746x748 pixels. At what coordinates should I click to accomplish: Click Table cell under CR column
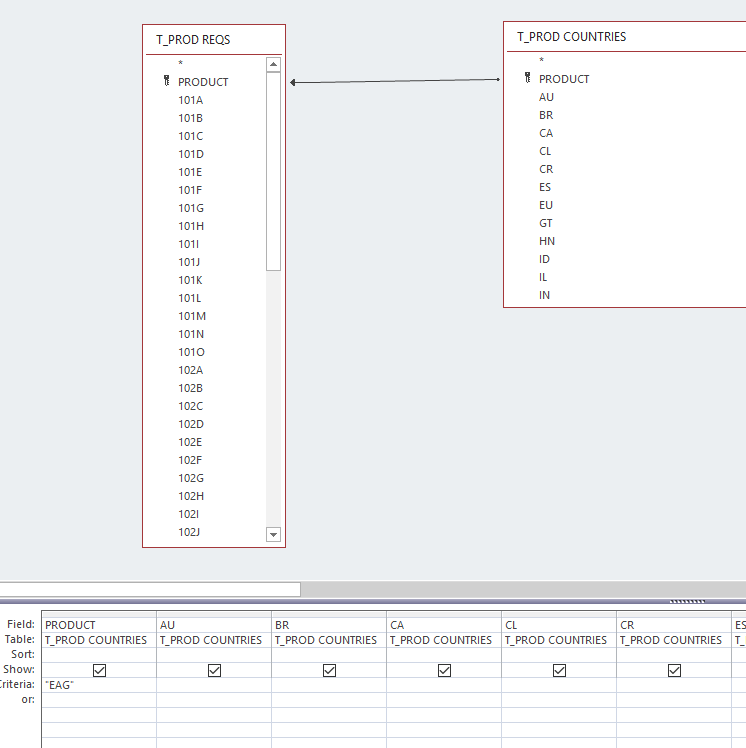(x=673, y=640)
